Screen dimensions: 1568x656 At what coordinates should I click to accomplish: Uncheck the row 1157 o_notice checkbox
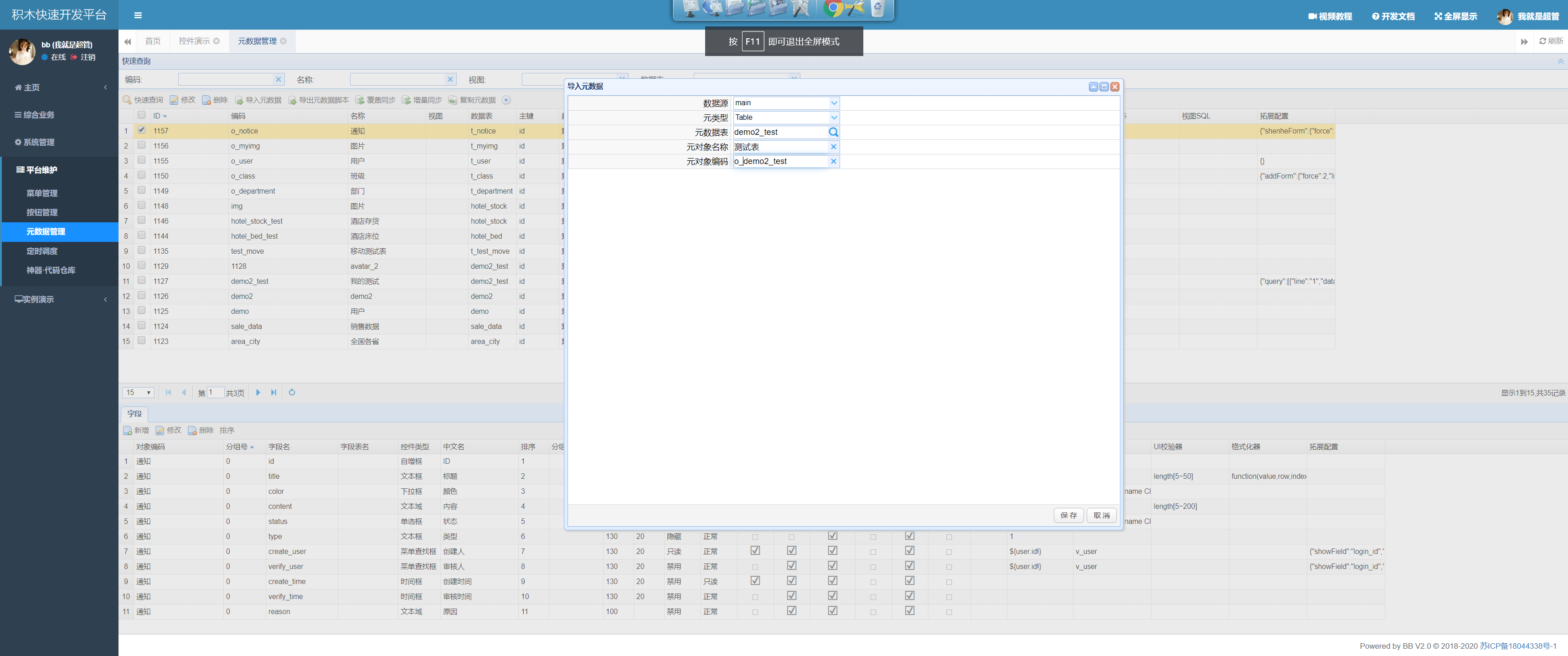[x=141, y=130]
